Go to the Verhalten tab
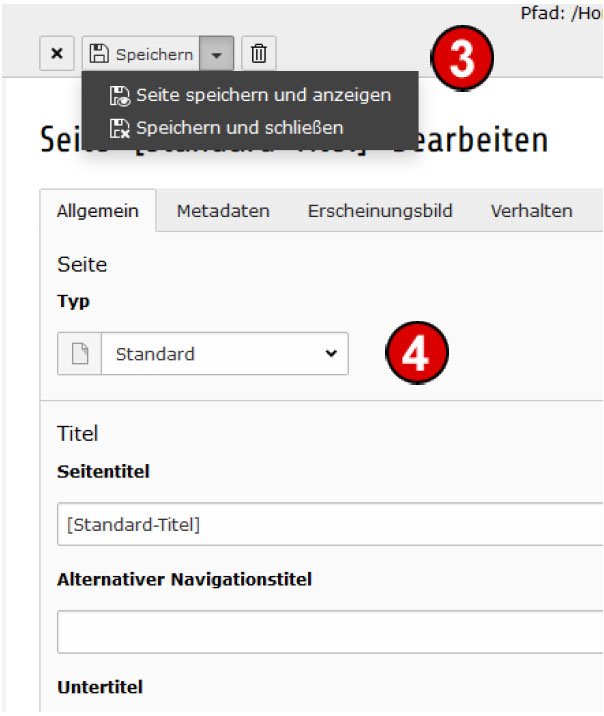 tap(531, 211)
